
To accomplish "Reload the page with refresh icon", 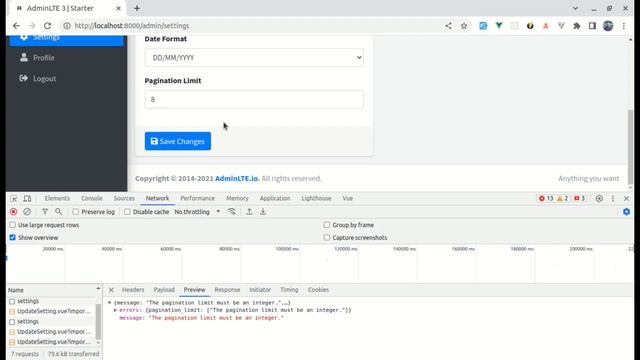I will [47, 26].
